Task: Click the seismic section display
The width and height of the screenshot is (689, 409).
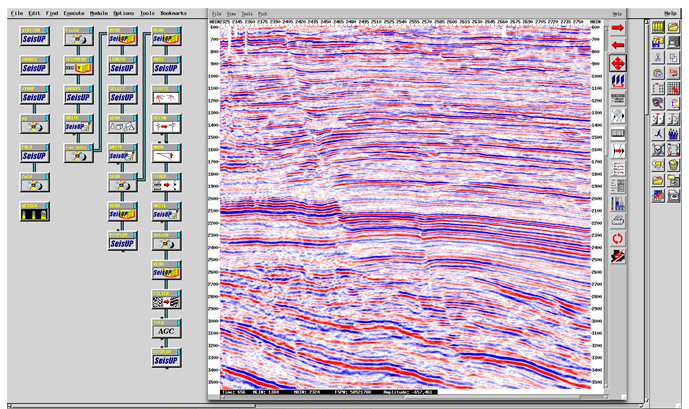Action: point(405,206)
